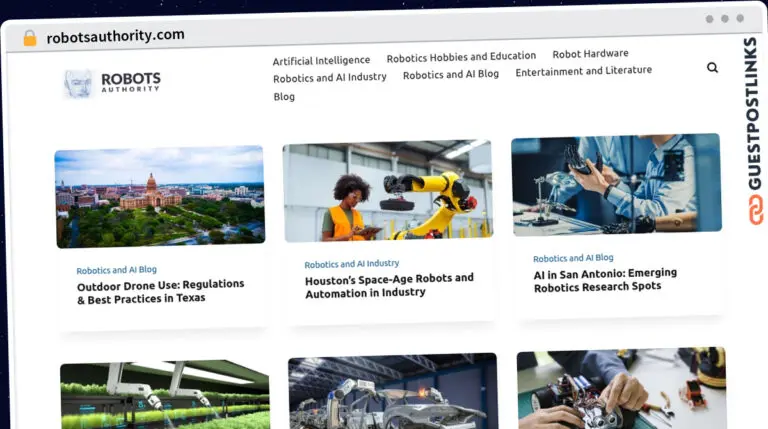Select the Robot Hardware menu item
Viewport: 768px width, 429px height.
[590, 53]
